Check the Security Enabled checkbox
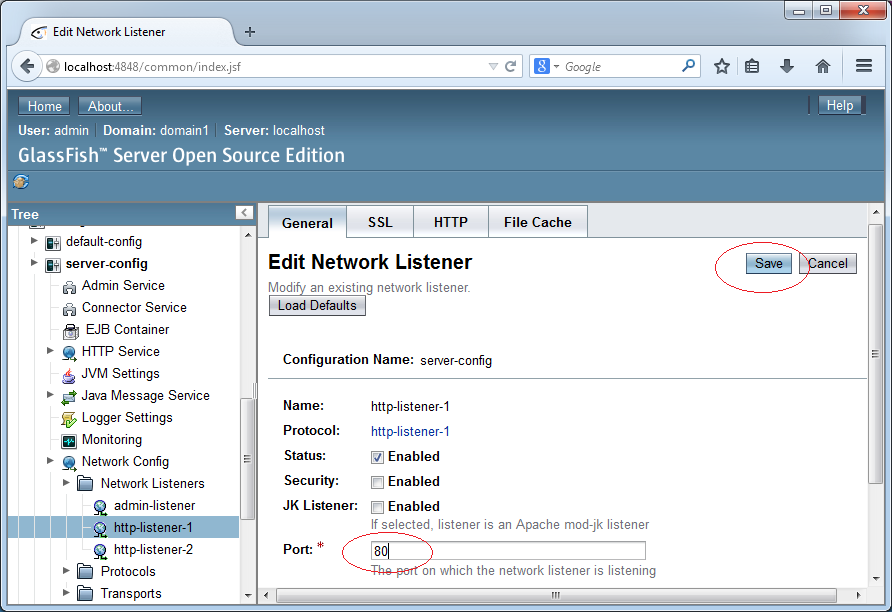The image size is (892, 612). 377,482
